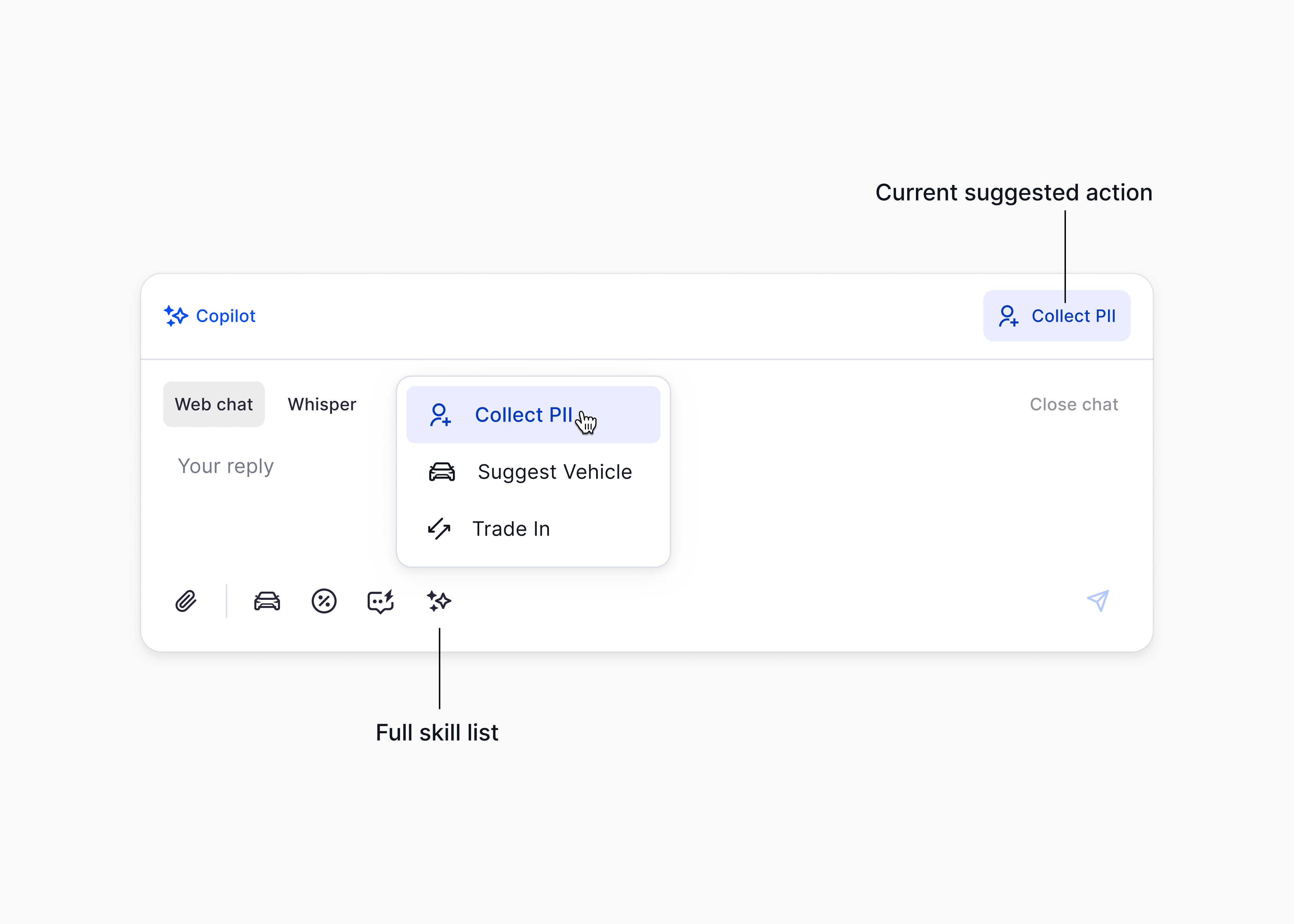The image size is (1294, 924).
Task: Click the person-plus icon in popup list
Action: pyautogui.click(x=440, y=415)
